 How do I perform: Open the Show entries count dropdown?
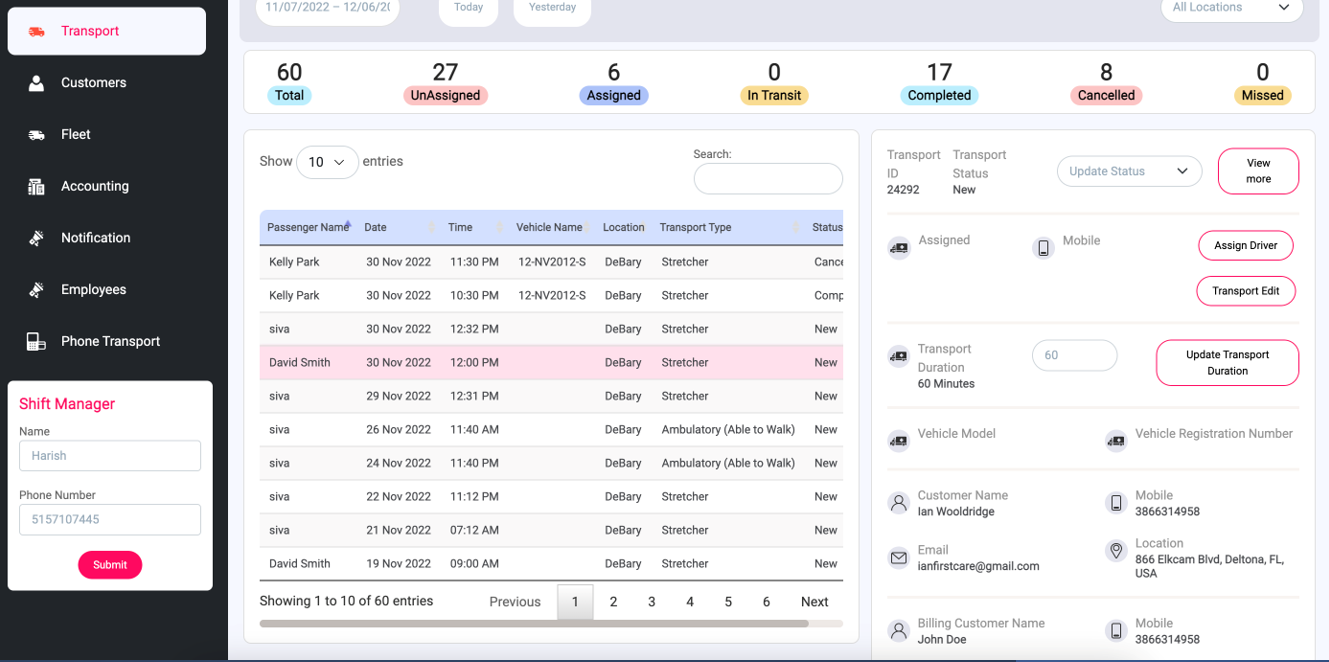tap(327, 162)
